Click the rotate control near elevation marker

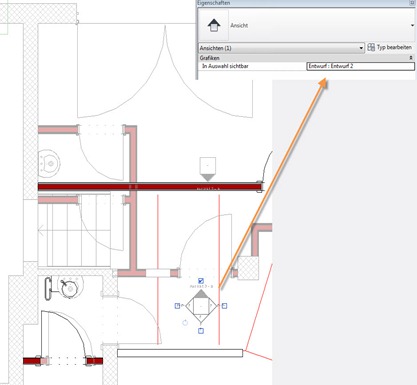tap(185, 323)
